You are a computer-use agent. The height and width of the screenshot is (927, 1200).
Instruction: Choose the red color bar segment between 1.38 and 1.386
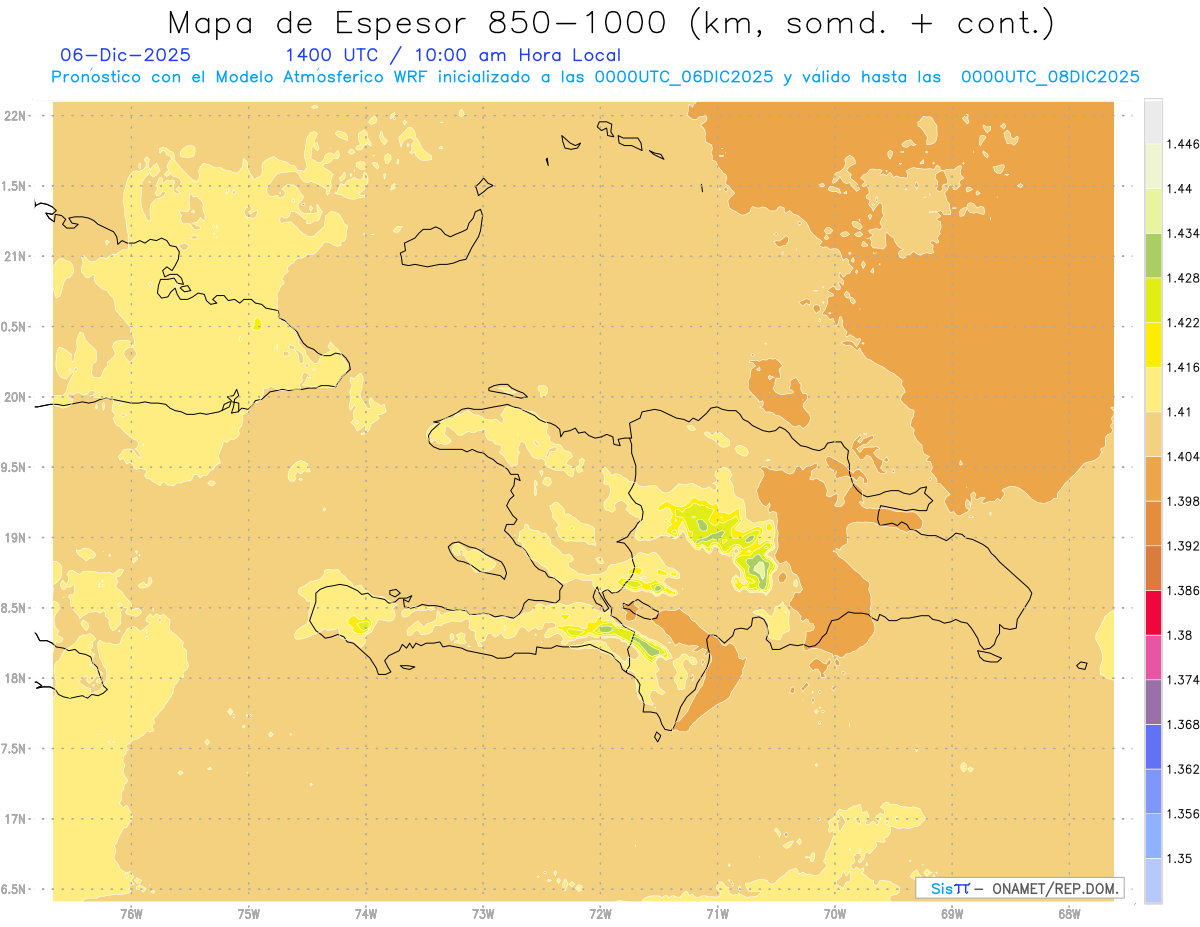1153,612
